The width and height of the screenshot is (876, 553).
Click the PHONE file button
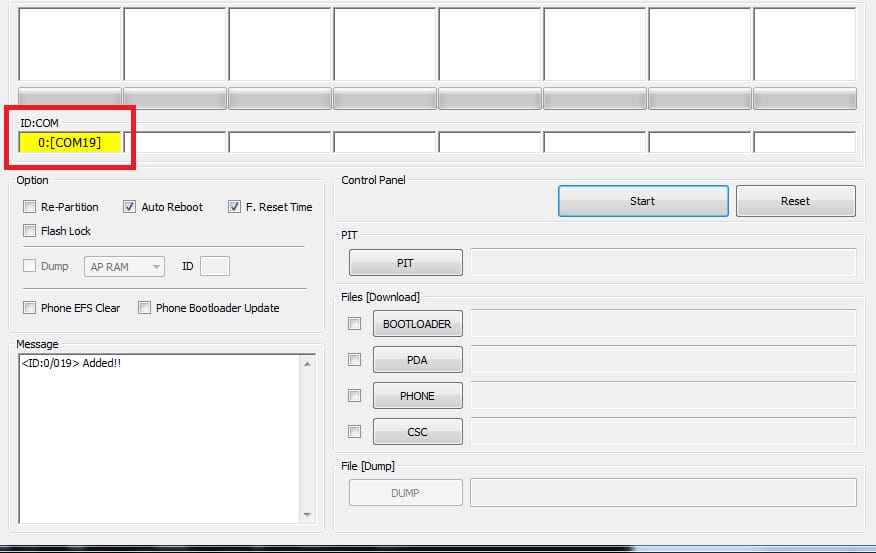(x=417, y=396)
